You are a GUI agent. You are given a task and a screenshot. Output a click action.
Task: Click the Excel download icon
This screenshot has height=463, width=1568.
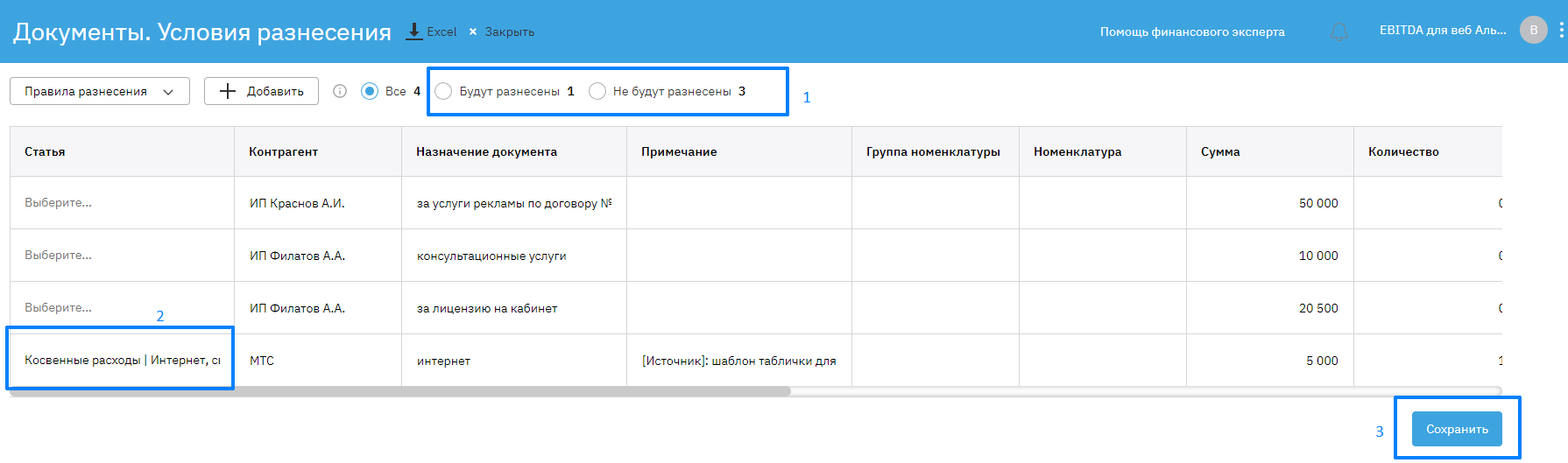tap(414, 32)
